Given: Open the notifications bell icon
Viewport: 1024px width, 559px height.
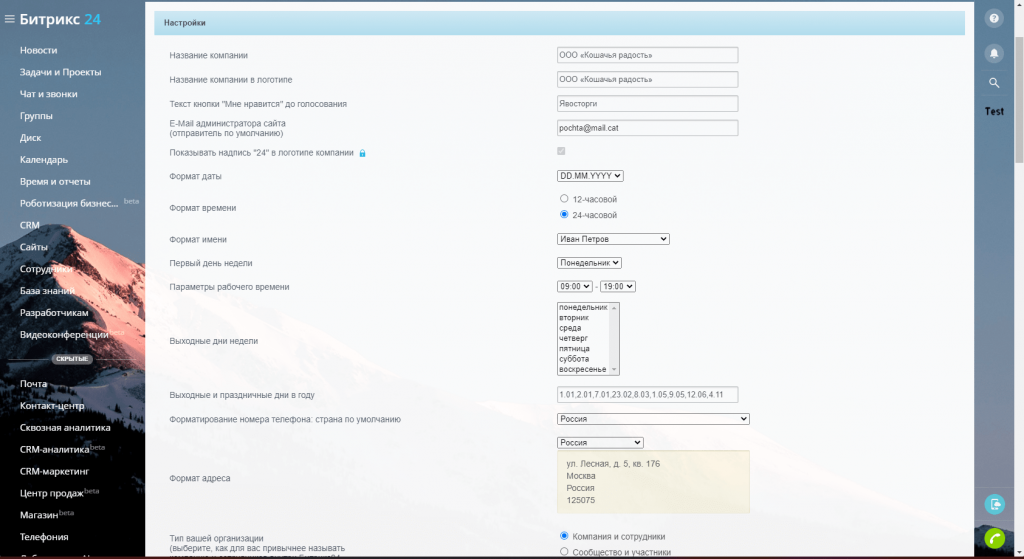Looking at the screenshot, I should pos(994,53).
